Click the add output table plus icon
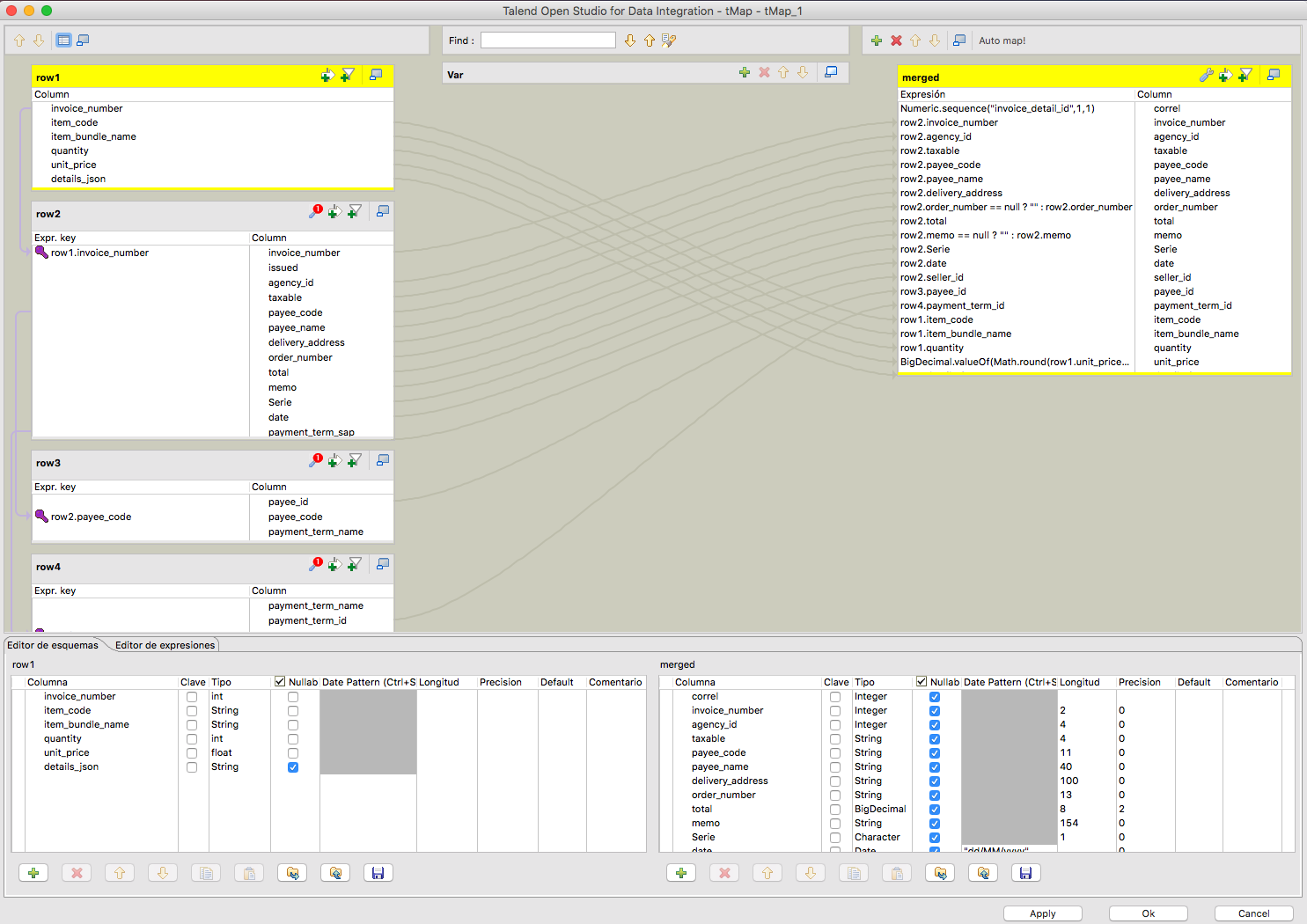Image resolution: width=1307 pixels, height=924 pixels. click(877, 40)
